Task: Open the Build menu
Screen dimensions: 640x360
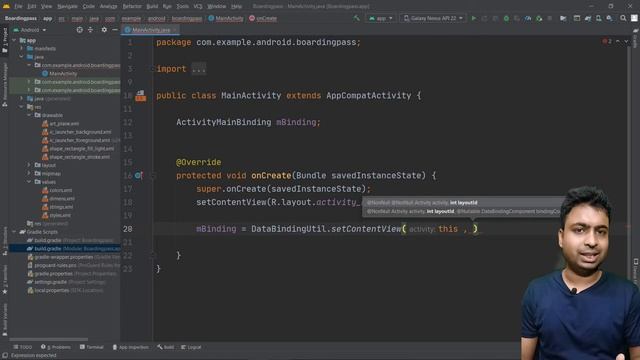Action: pos(152,7)
